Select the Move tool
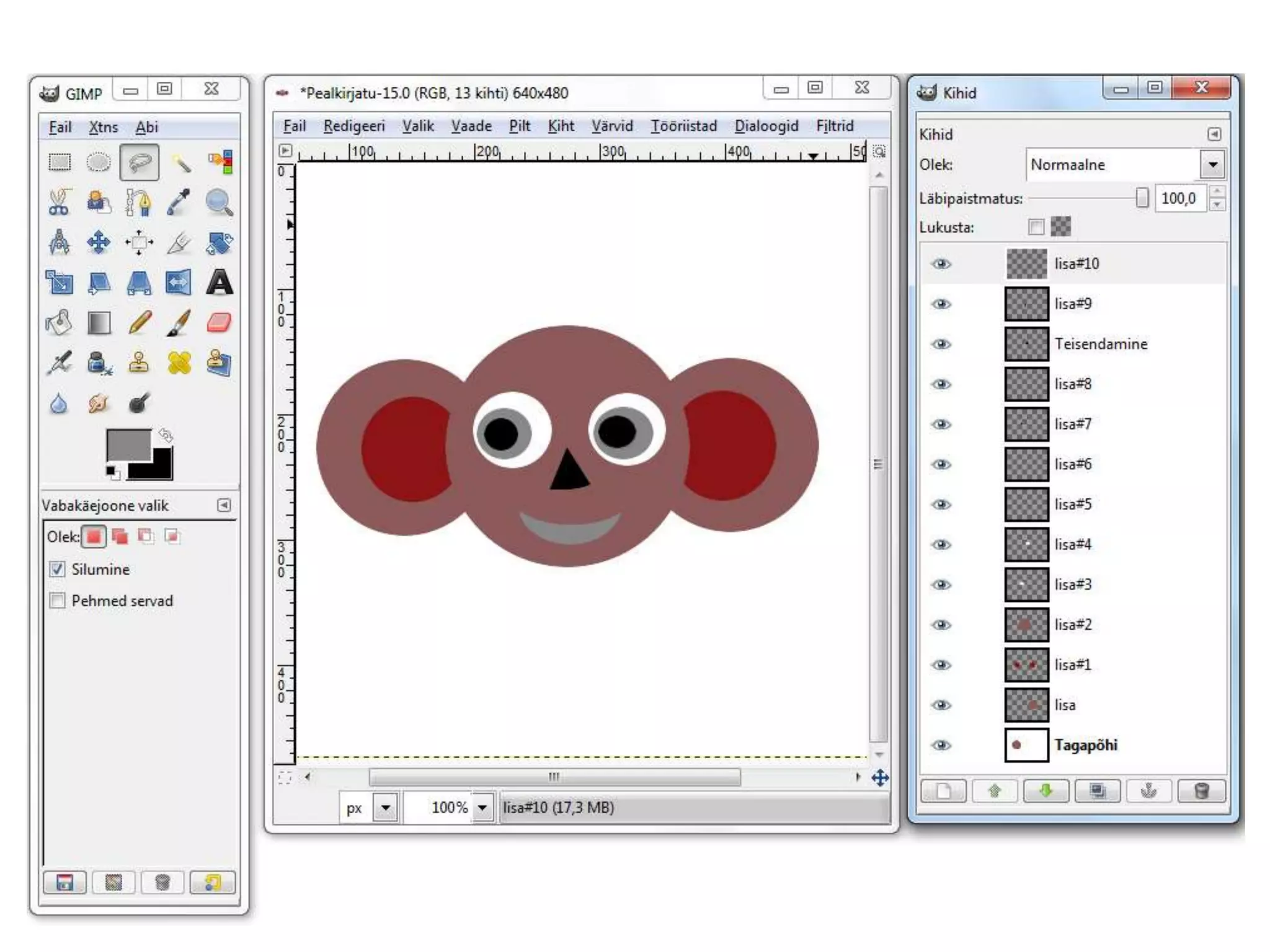Viewport: 1270px width, 952px height. (99, 243)
